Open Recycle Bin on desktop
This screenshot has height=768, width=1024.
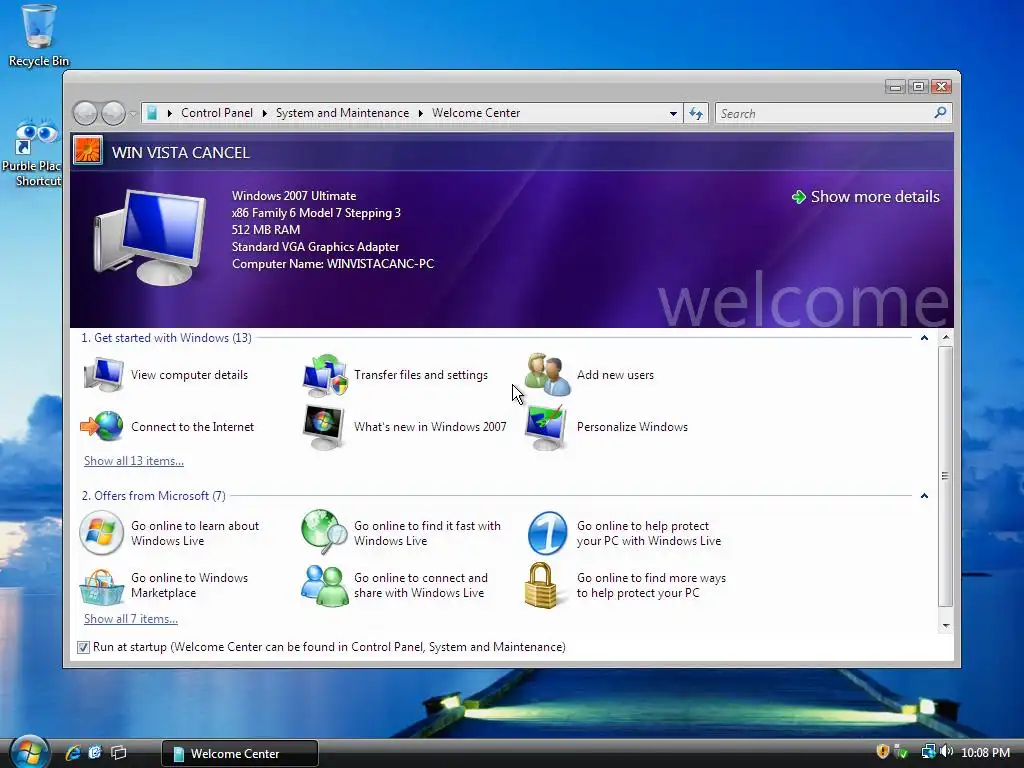tap(39, 36)
